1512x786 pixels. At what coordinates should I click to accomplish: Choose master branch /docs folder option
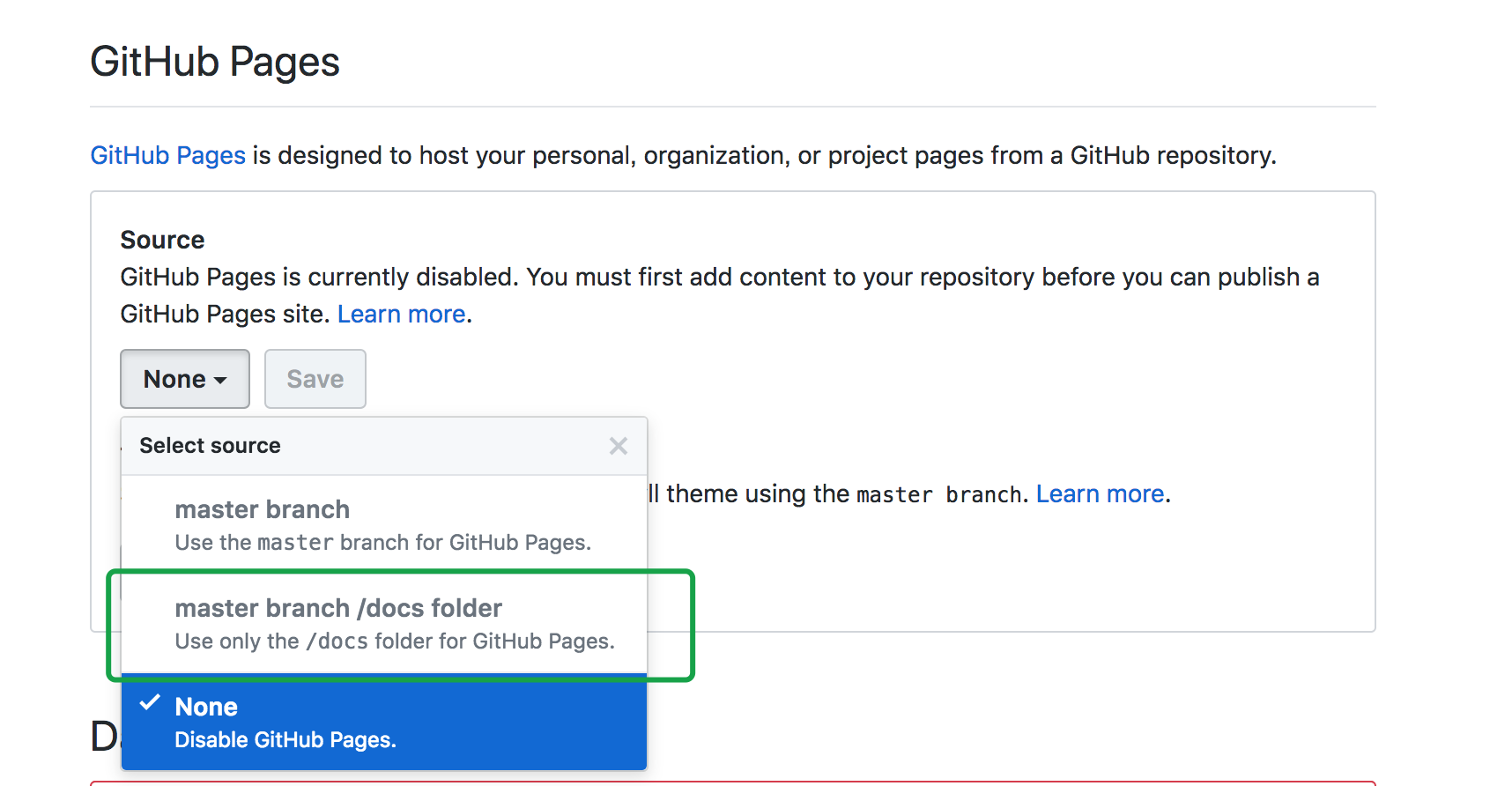tap(384, 624)
